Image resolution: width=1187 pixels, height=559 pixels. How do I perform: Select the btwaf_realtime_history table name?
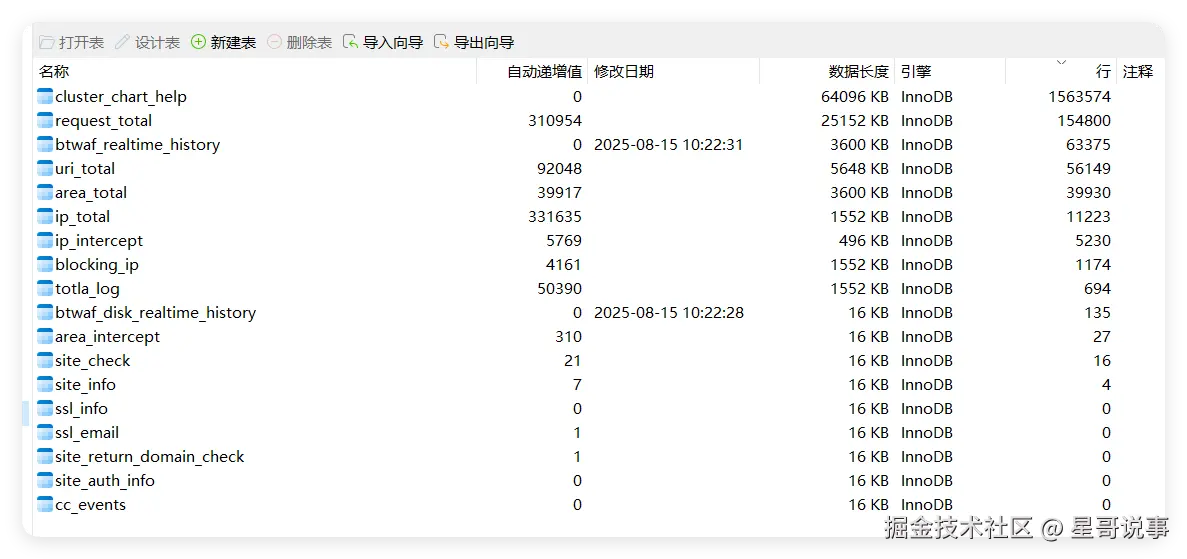coord(138,145)
